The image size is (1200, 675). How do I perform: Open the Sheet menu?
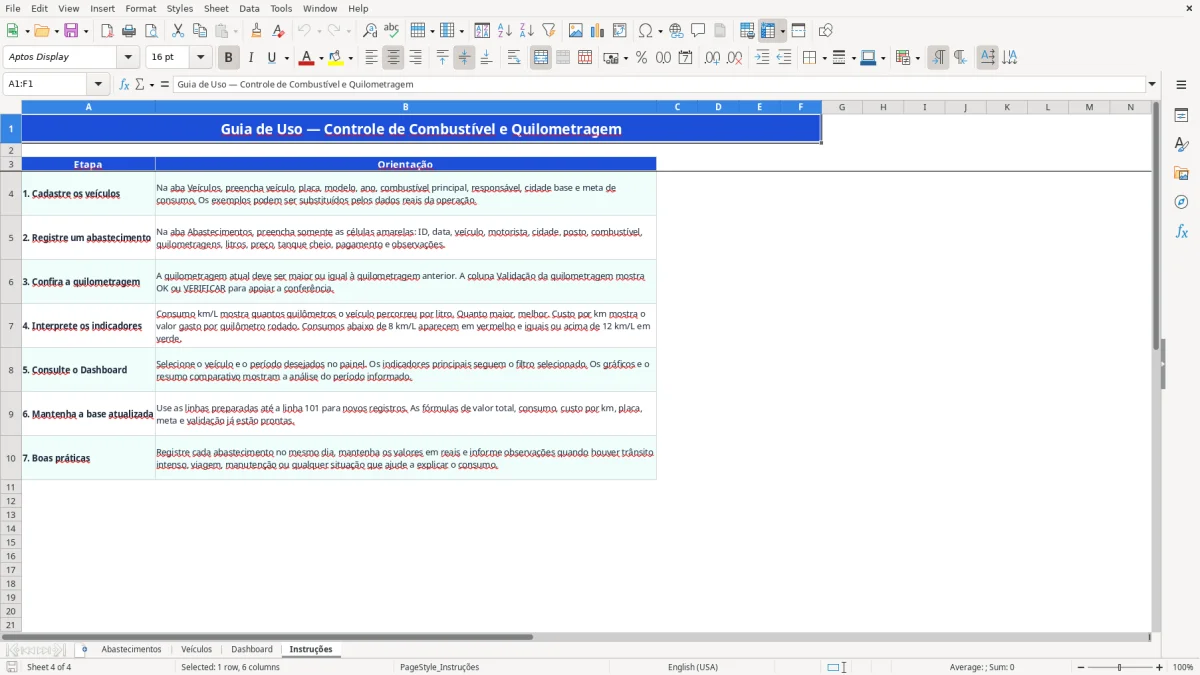(x=216, y=8)
